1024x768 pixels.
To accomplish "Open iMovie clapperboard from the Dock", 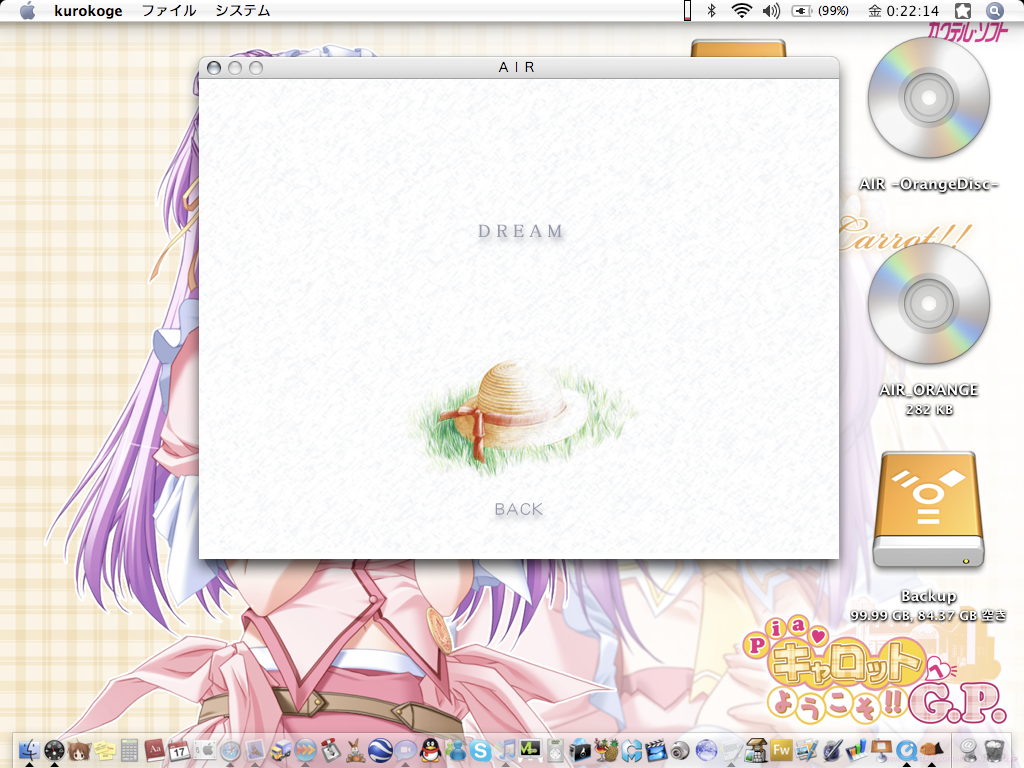I will pyautogui.click(x=656, y=750).
